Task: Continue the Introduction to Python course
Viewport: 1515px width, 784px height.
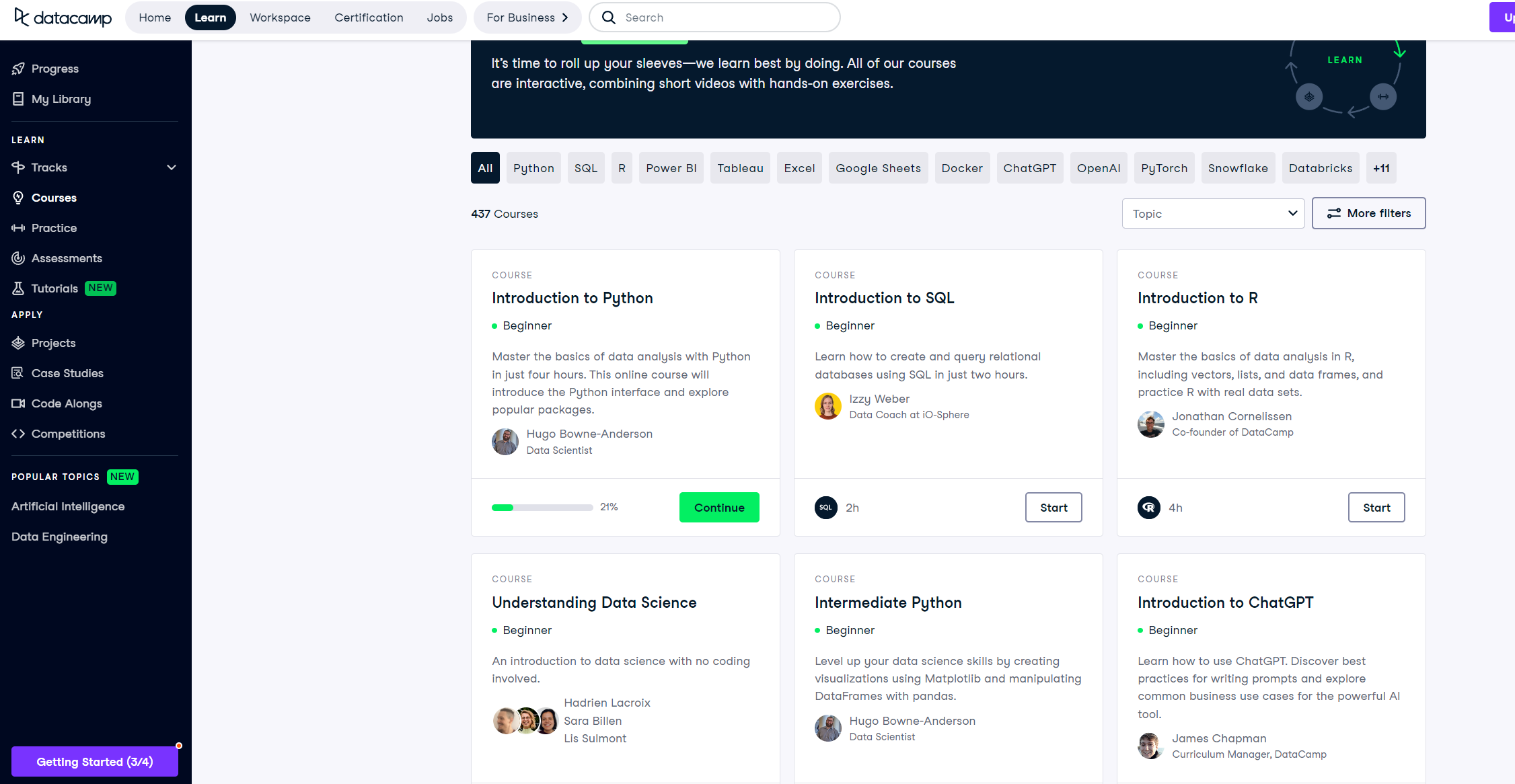Action: (x=719, y=508)
